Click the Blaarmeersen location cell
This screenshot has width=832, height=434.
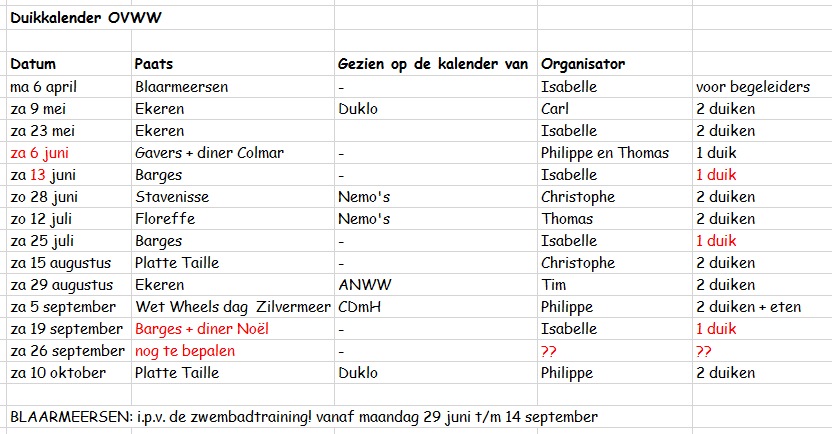coord(233,86)
